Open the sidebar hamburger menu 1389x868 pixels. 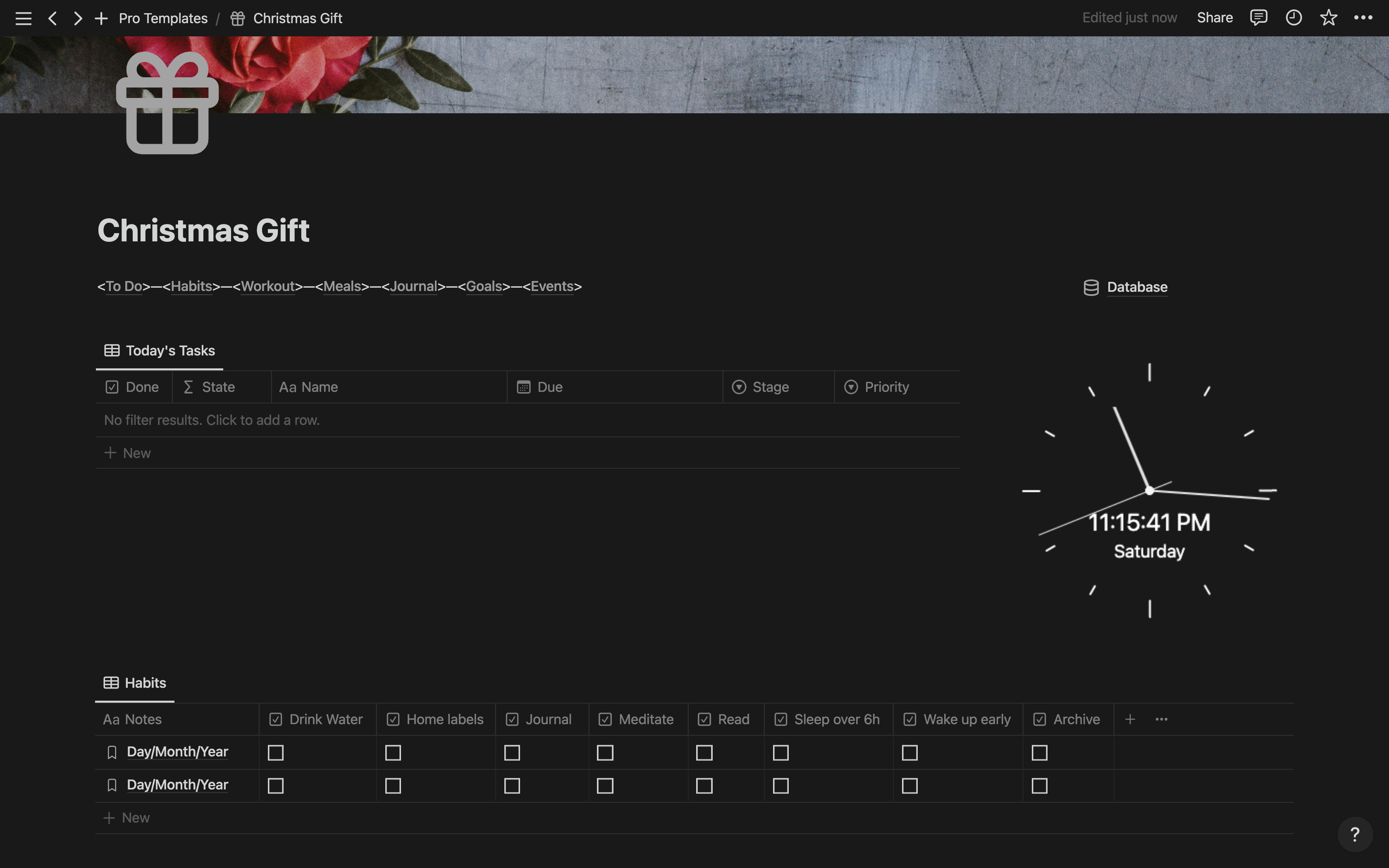point(23,18)
